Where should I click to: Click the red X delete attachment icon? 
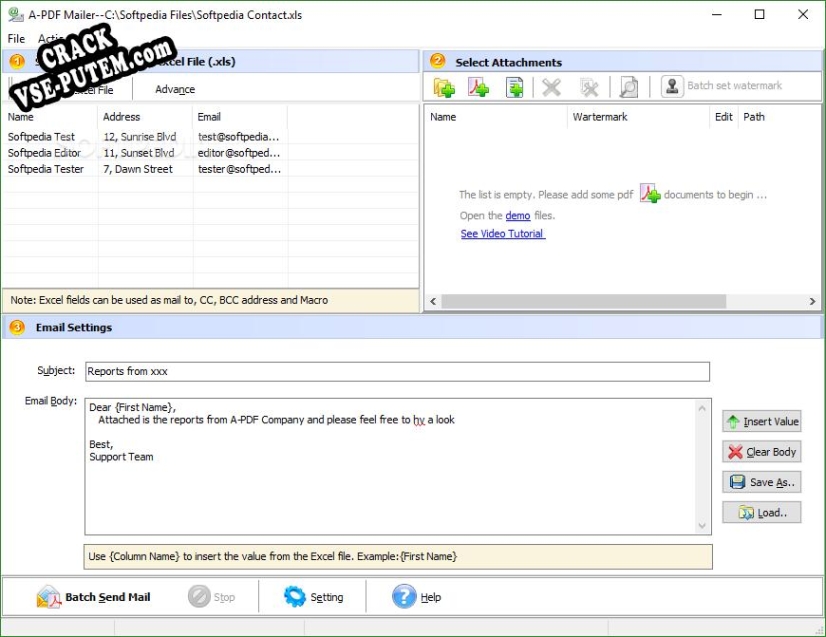(551, 87)
